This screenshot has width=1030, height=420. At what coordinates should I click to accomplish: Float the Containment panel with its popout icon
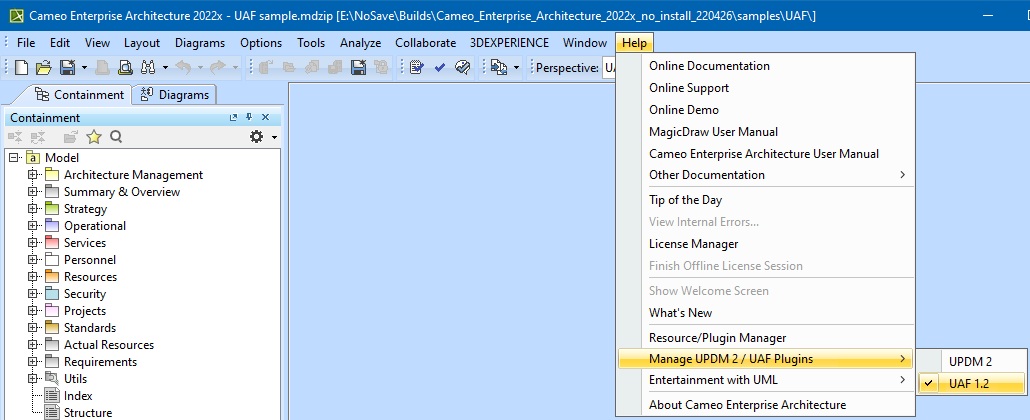pos(233,118)
